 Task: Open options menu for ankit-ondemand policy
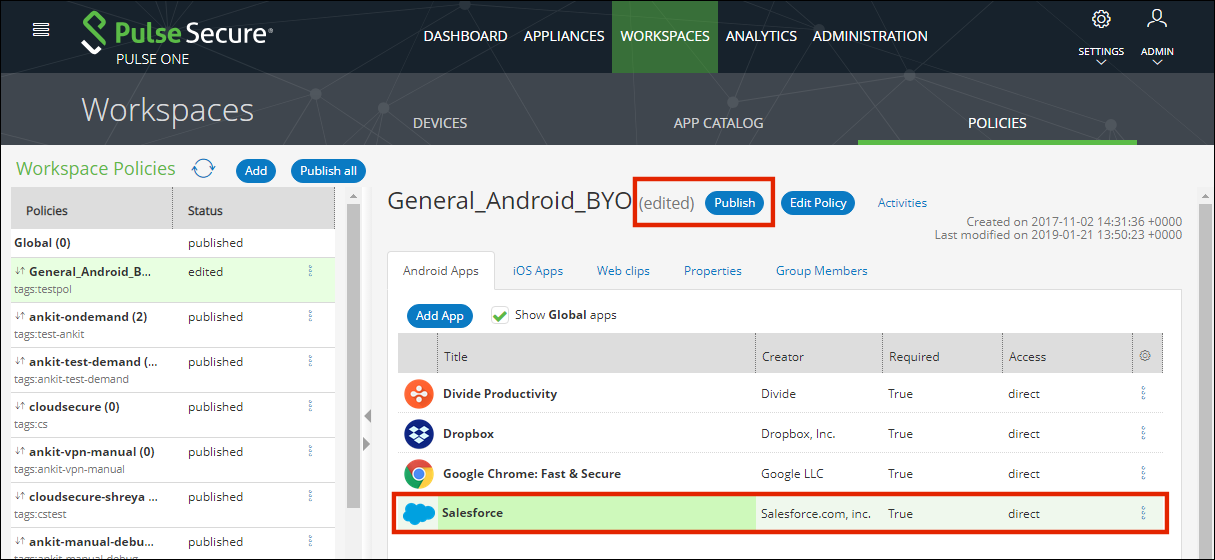pos(310,316)
